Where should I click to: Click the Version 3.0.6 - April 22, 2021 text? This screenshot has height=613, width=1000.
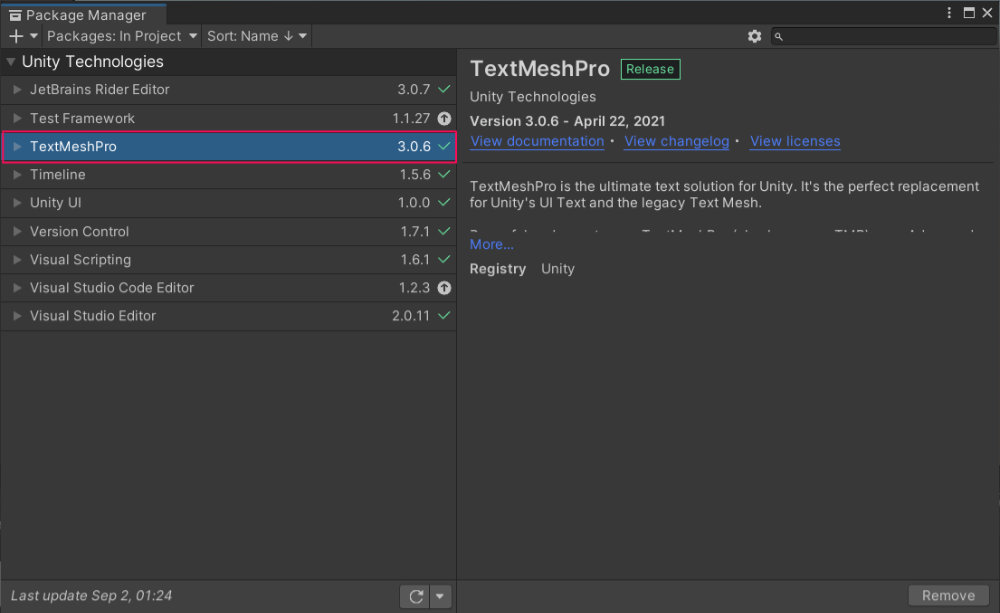(568, 121)
